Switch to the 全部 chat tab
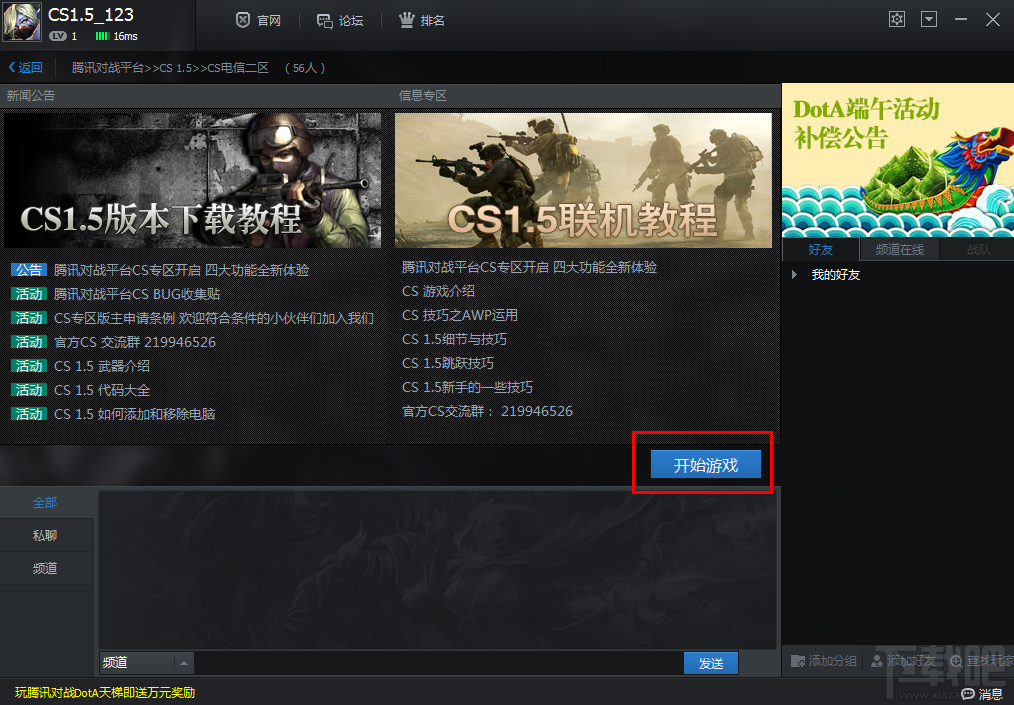This screenshot has width=1014, height=705. click(45, 502)
